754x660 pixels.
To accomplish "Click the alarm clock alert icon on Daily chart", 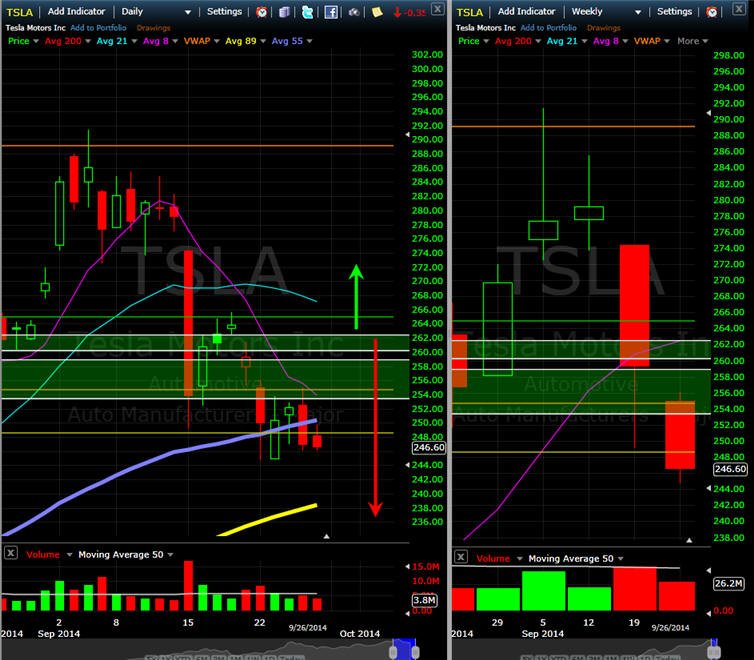I will (x=262, y=12).
